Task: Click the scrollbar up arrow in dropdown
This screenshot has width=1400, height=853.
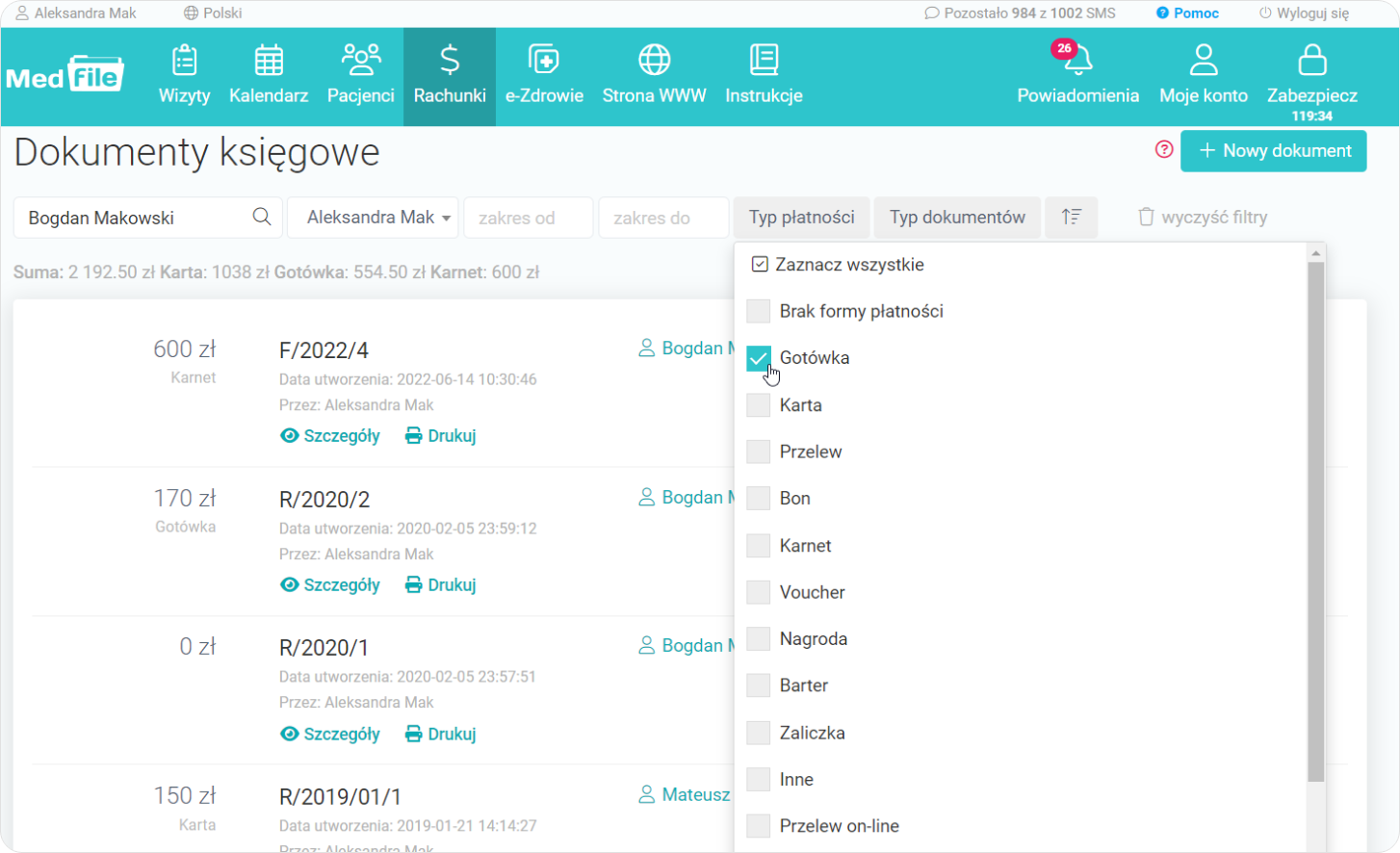Action: 1316,252
